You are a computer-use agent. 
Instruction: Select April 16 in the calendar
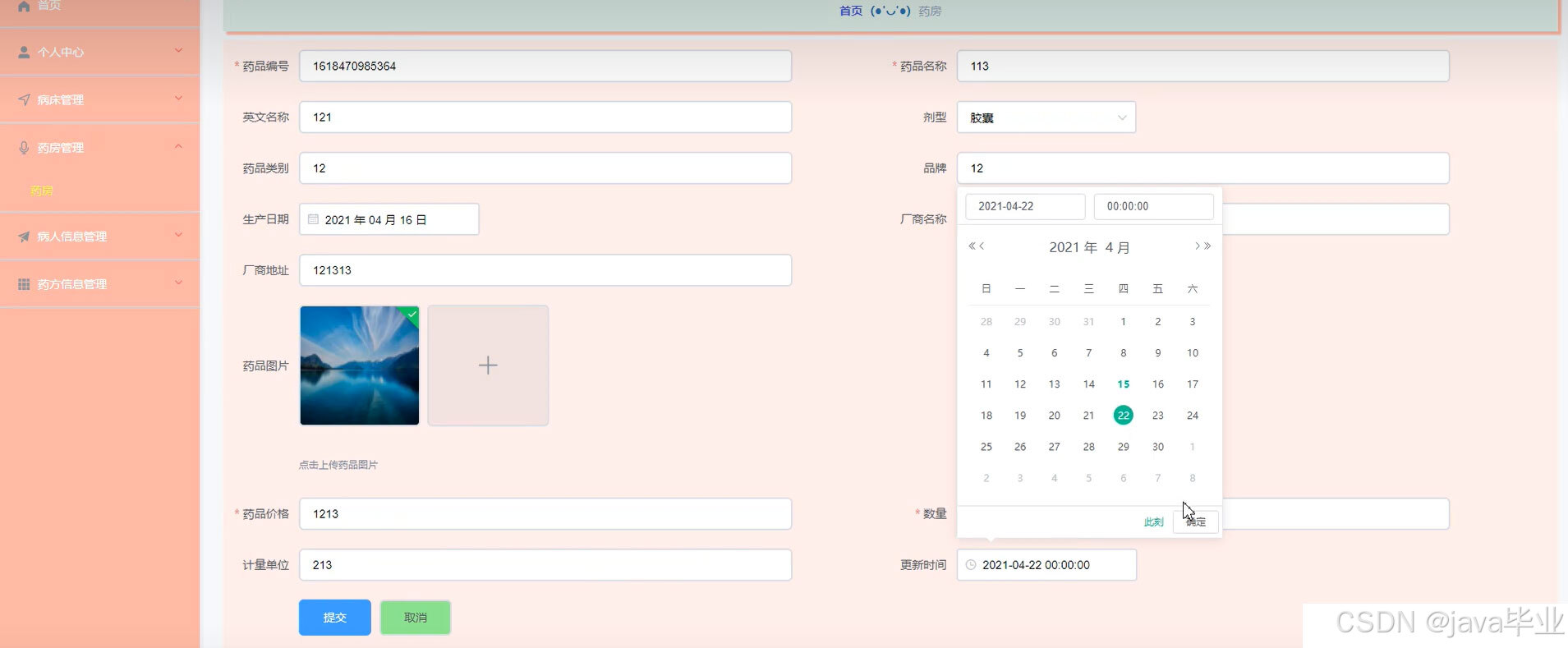click(x=1157, y=384)
